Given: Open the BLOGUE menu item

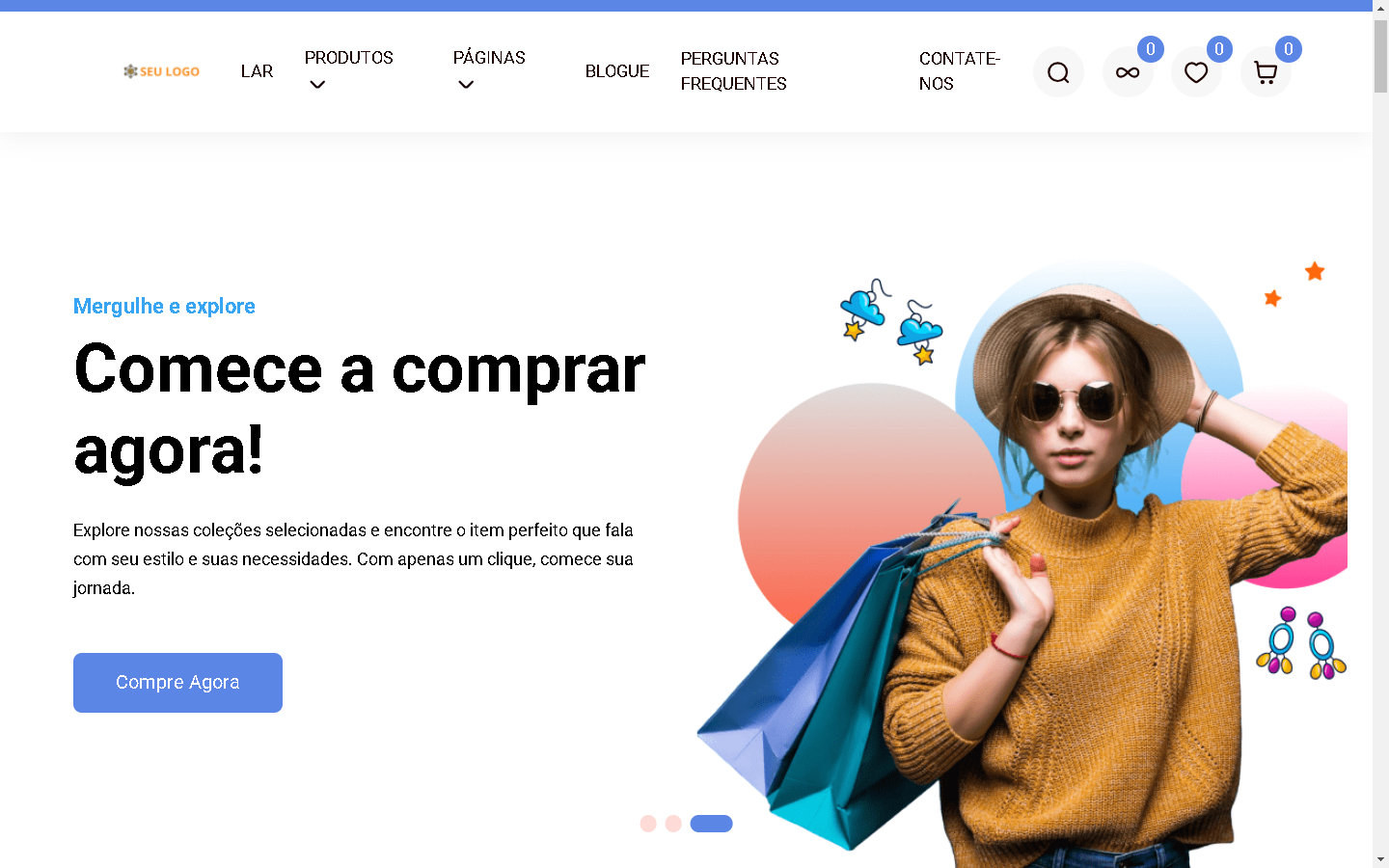Looking at the screenshot, I should pos(617,71).
